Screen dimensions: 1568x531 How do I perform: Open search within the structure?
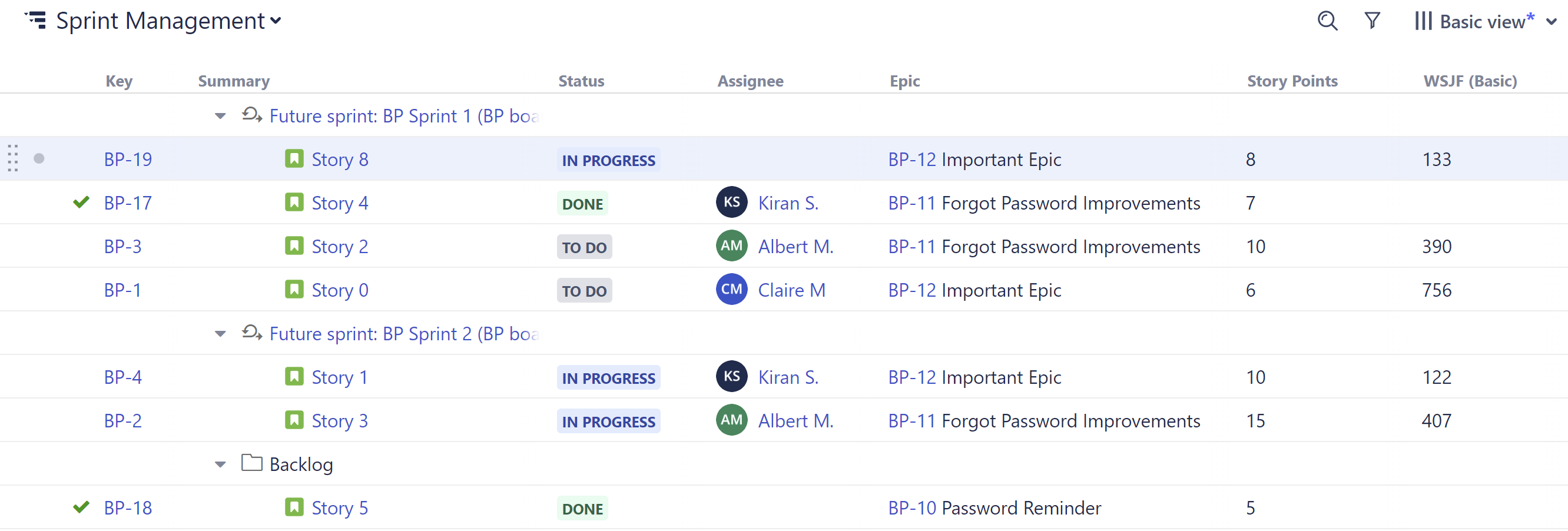pyautogui.click(x=1327, y=21)
